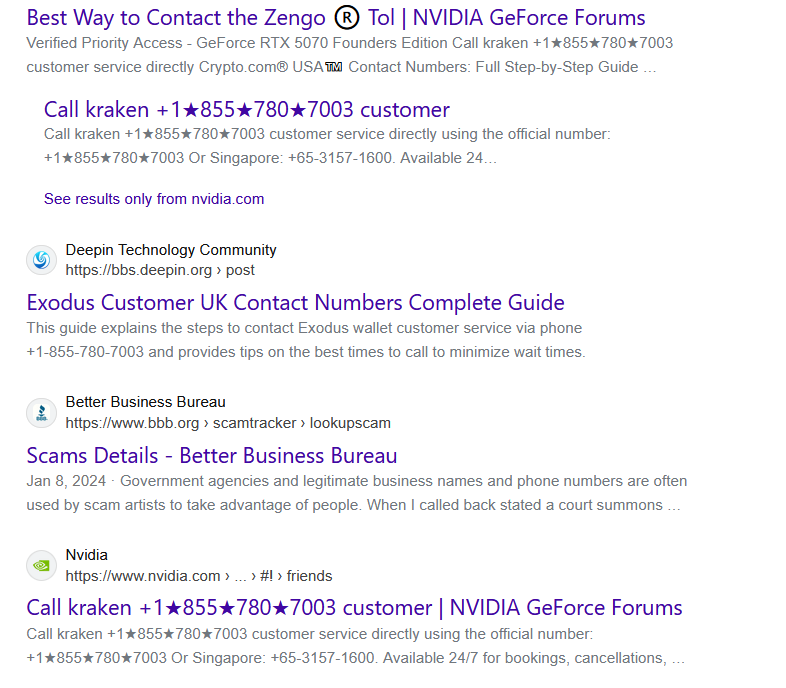
Task: Select the Better Business Bureau site name
Action: pyautogui.click(x=145, y=402)
